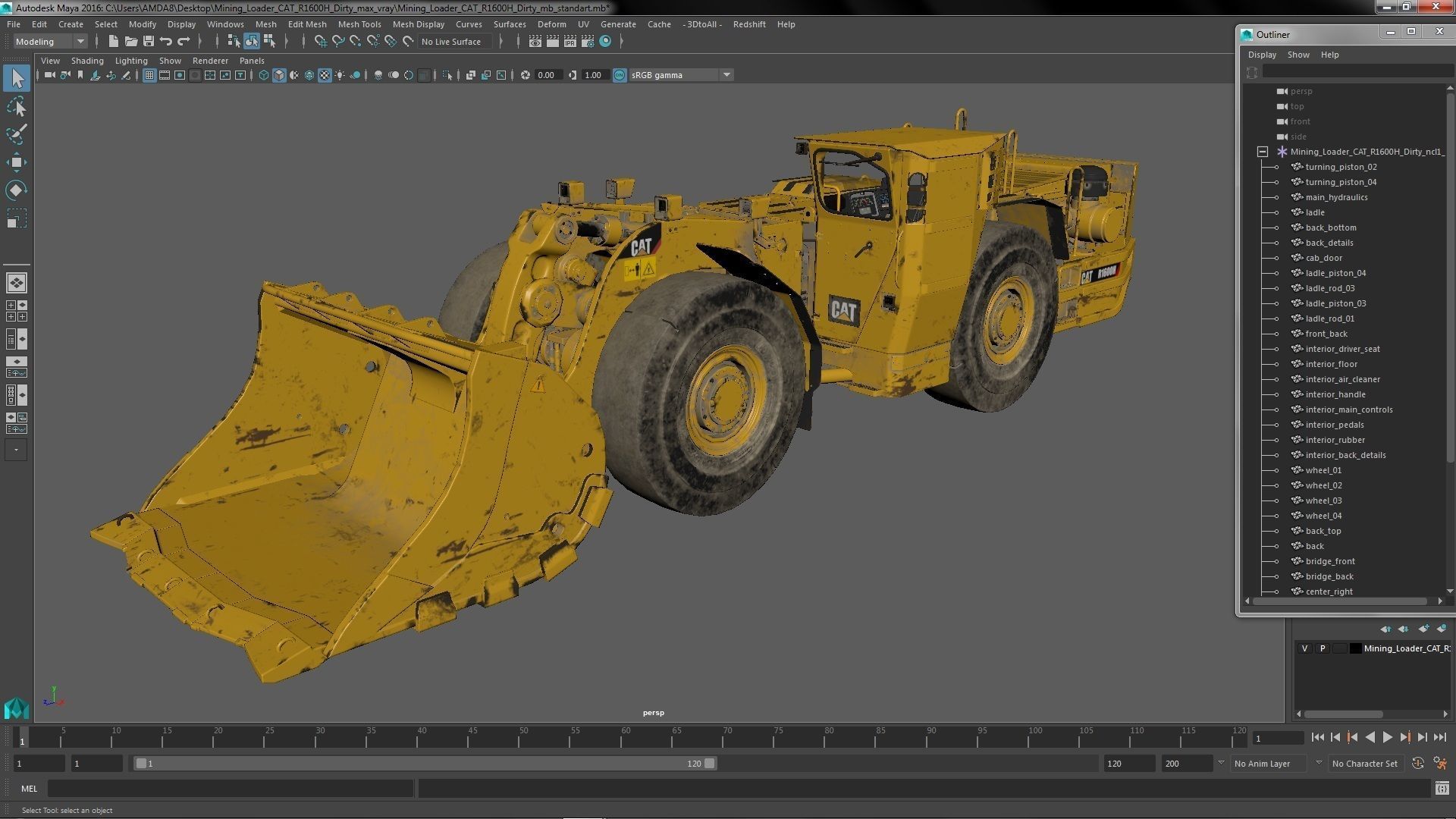Toggle auto keyframe icon
The image size is (1456, 819).
click(1418, 764)
